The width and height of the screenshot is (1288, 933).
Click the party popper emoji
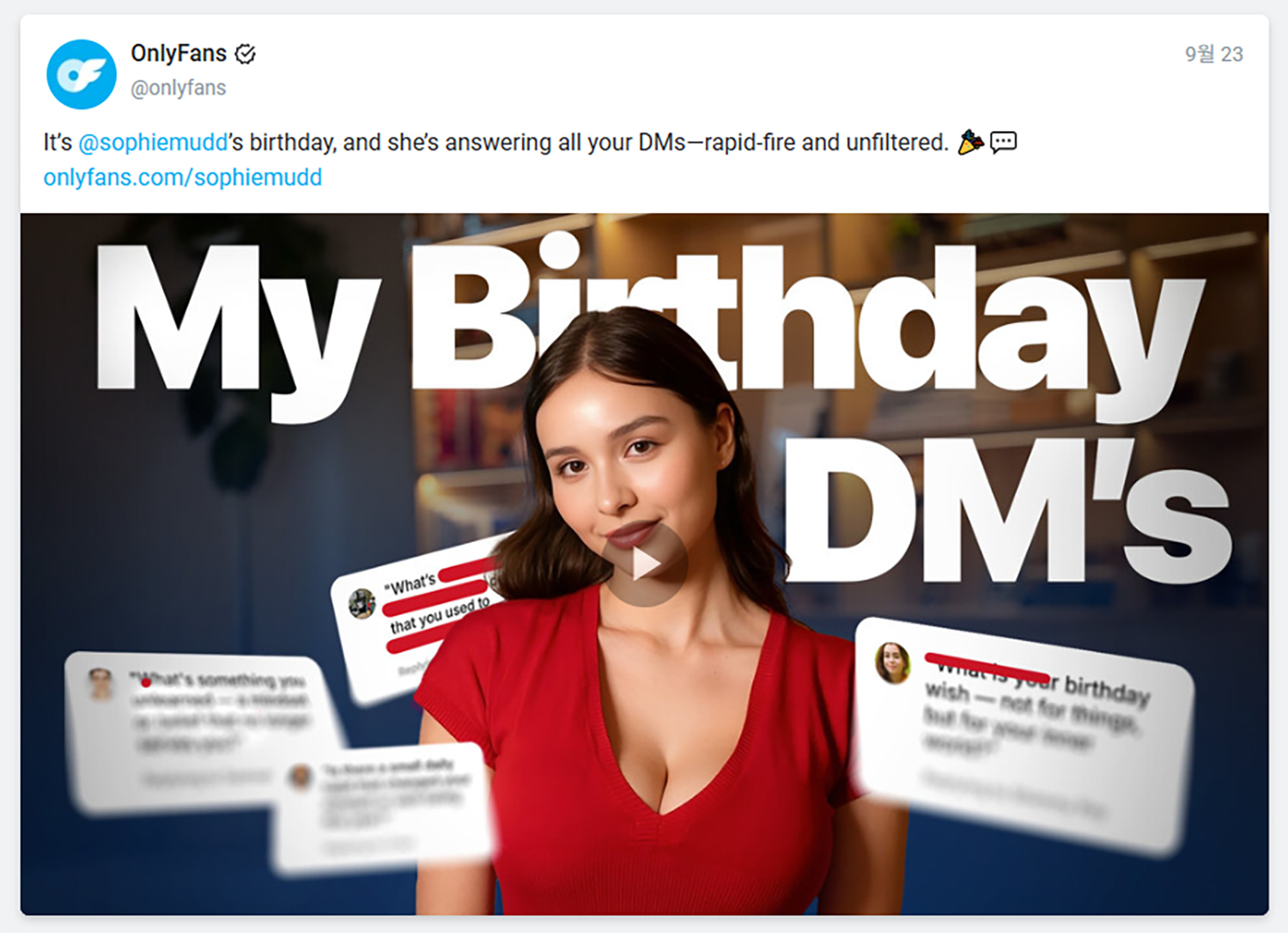click(x=970, y=142)
